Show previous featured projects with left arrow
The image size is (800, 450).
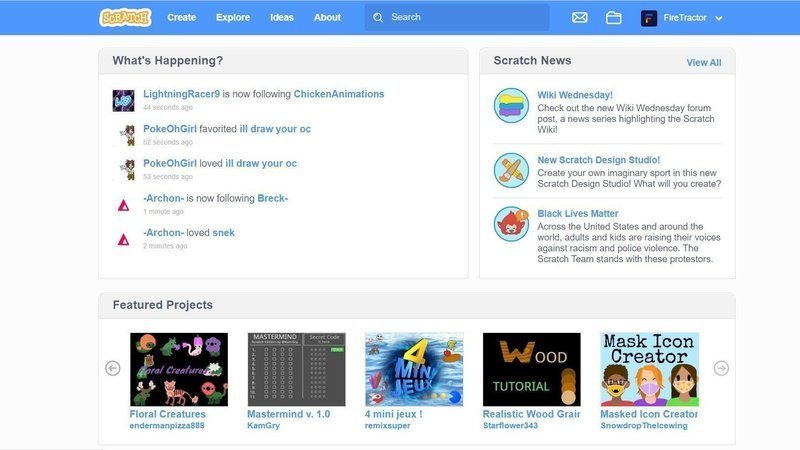(x=113, y=368)
